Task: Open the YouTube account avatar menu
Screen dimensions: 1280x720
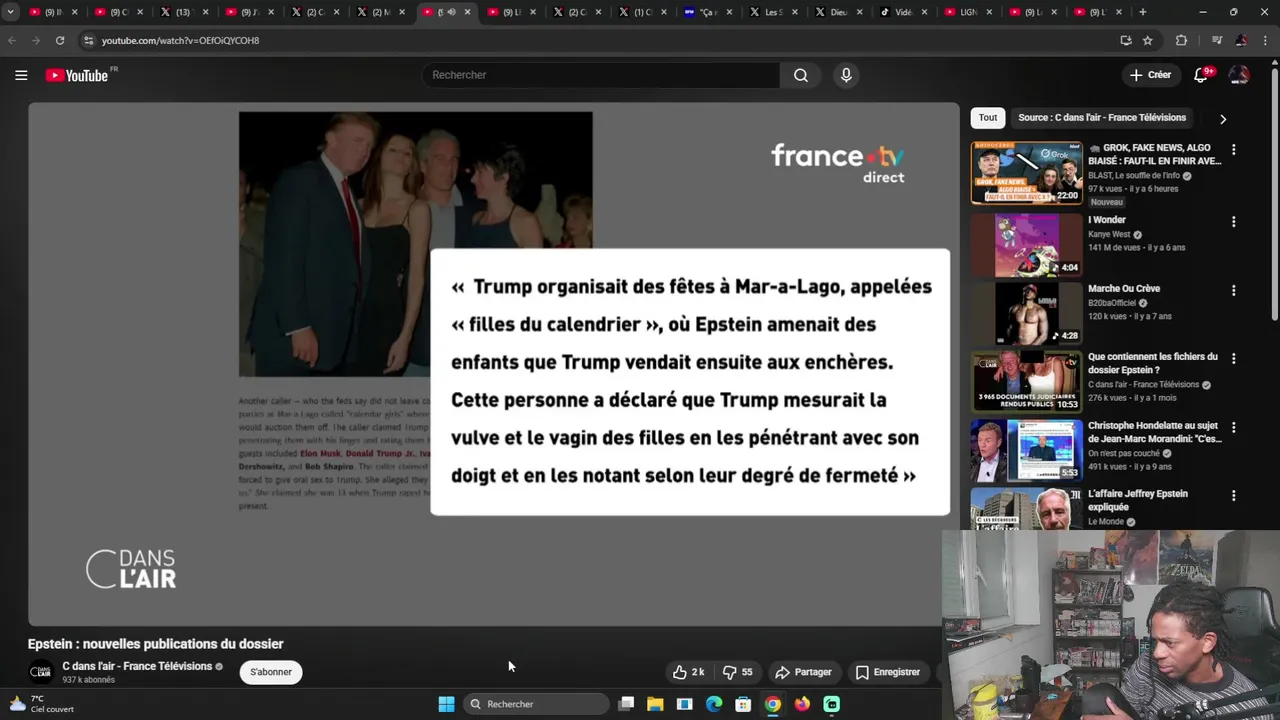Action: click(x=1239, y=75)
